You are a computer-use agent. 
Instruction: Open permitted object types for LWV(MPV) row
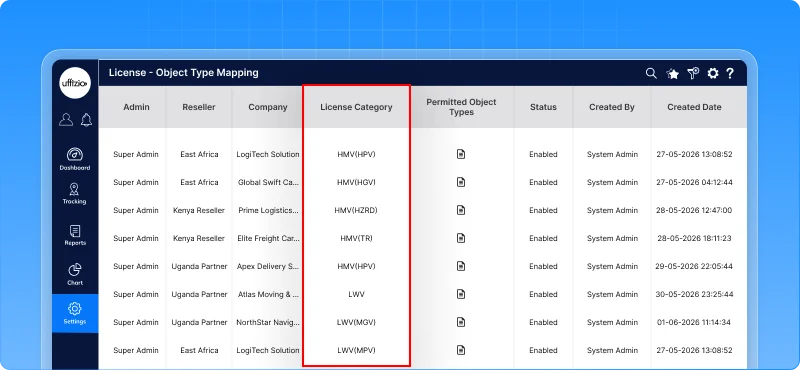461,350
